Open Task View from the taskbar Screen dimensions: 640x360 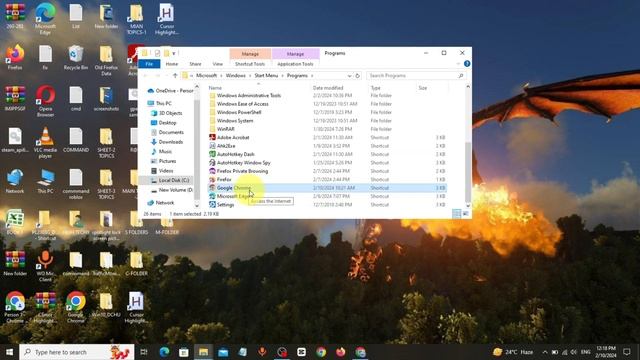144,352
